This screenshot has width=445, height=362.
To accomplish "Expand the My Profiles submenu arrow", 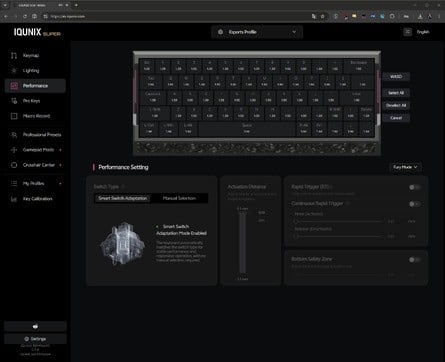I will point(60,183).
